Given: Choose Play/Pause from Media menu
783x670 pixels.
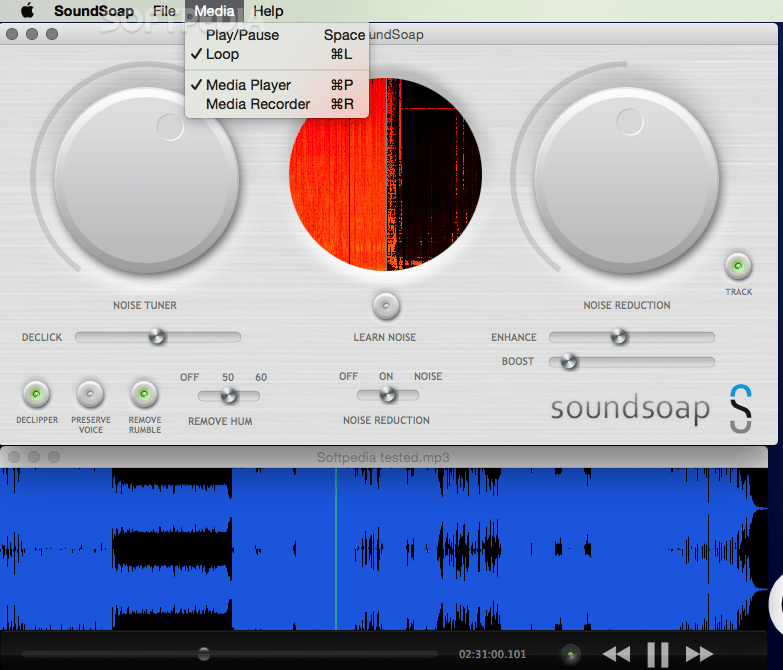Looking at the screenshot, I should [x=277, y=35].
